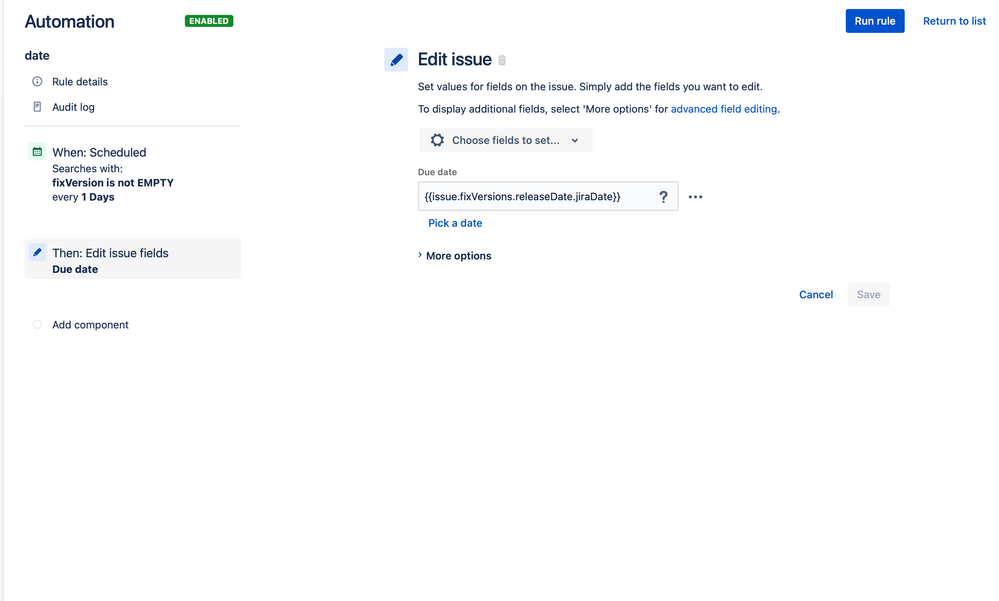Click the Audit log document icon
Screen dimensions: 999x601
tap(37, 107)
